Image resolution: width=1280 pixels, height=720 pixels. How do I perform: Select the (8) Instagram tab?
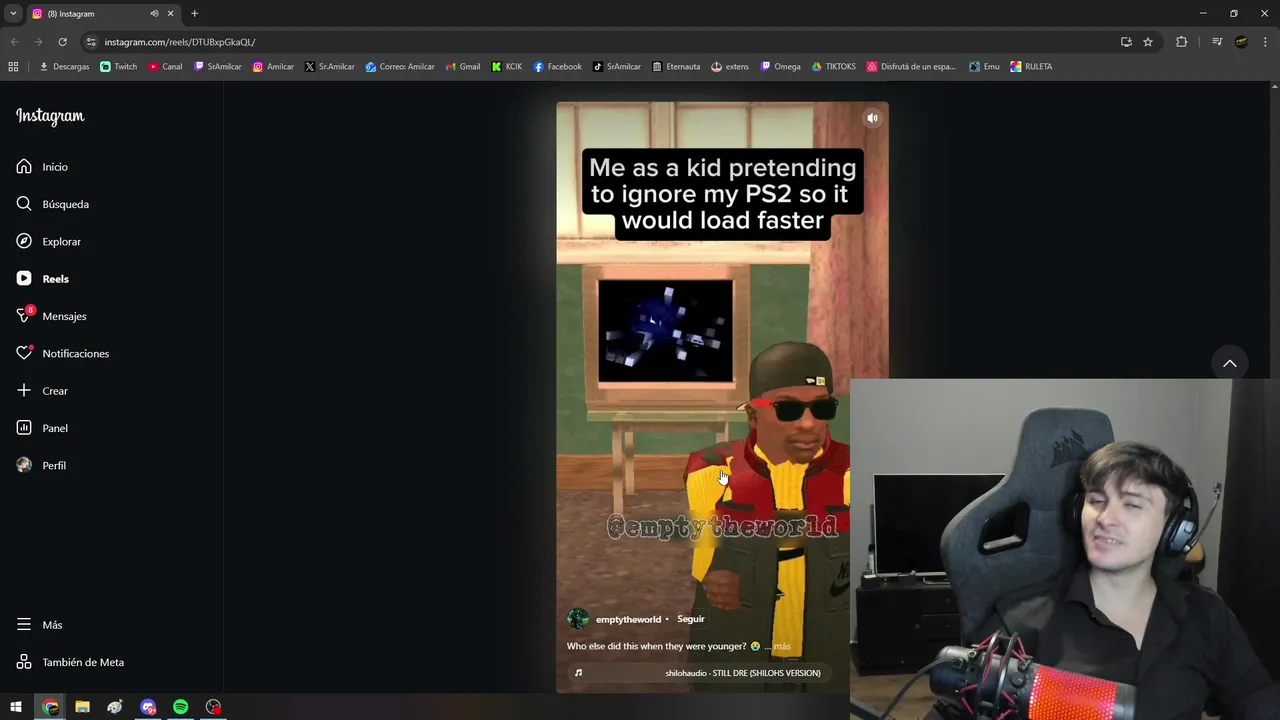coord(102,14)
